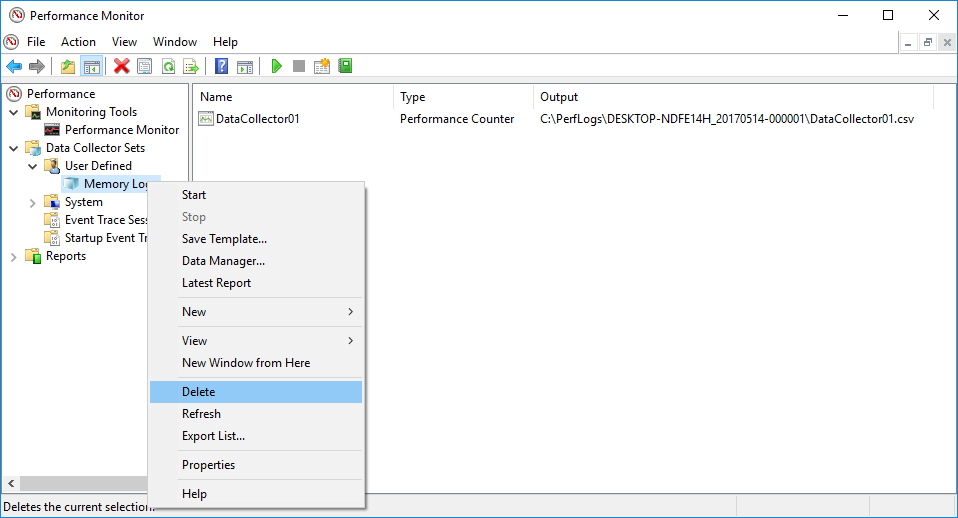Click the Export List toolbar icon
Screen dimensions: 958x518
(191, 66)
